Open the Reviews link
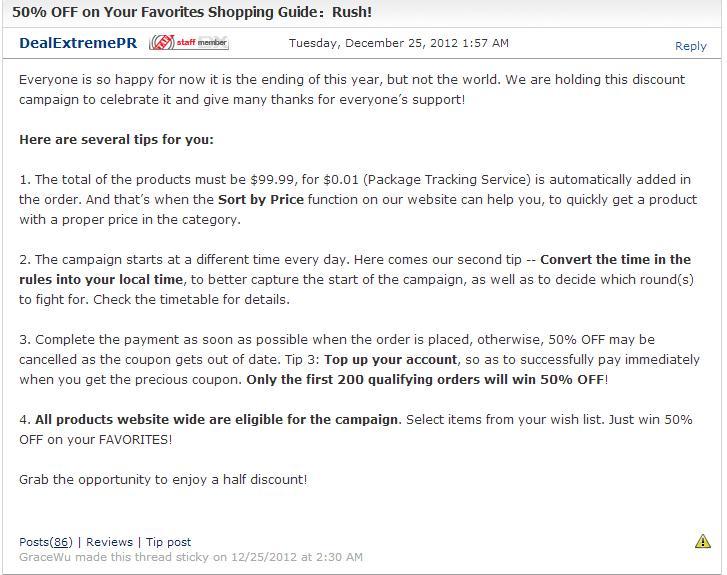The width and height of the screenshot is (727, 575). (109, 542)
